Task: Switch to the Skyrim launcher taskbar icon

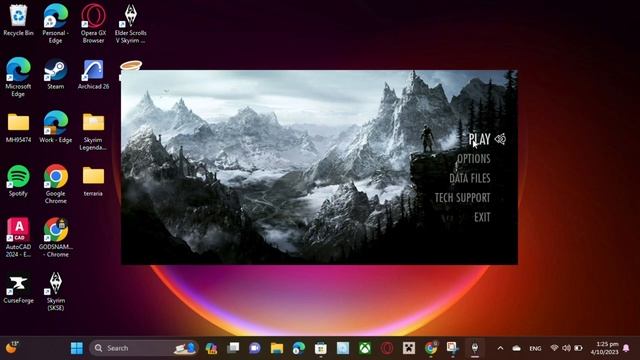Action: [475, 348]
